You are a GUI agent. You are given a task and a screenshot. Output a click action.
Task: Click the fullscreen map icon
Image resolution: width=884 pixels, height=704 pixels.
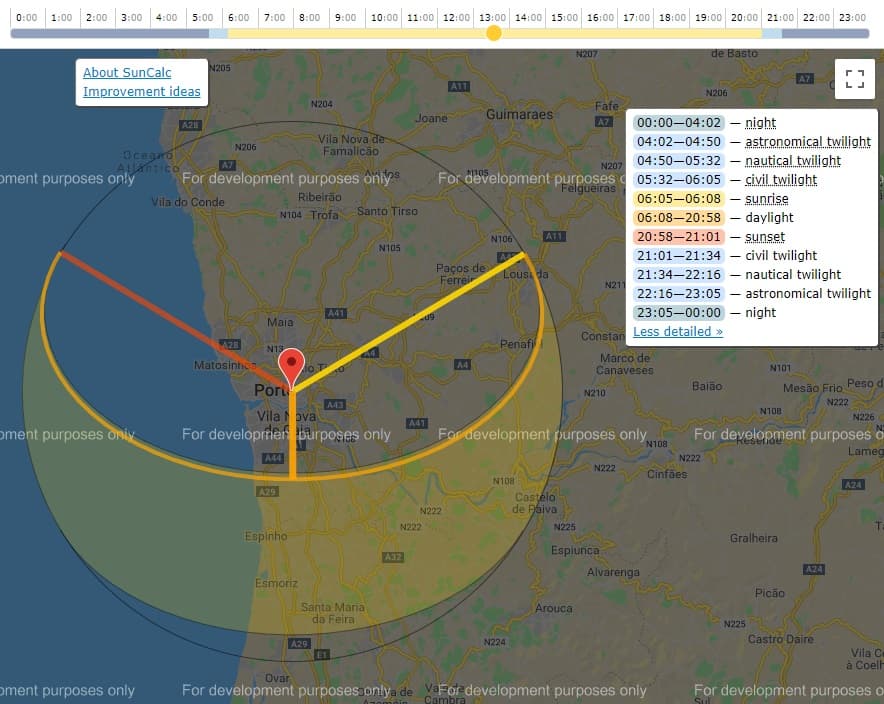[854, 78]
